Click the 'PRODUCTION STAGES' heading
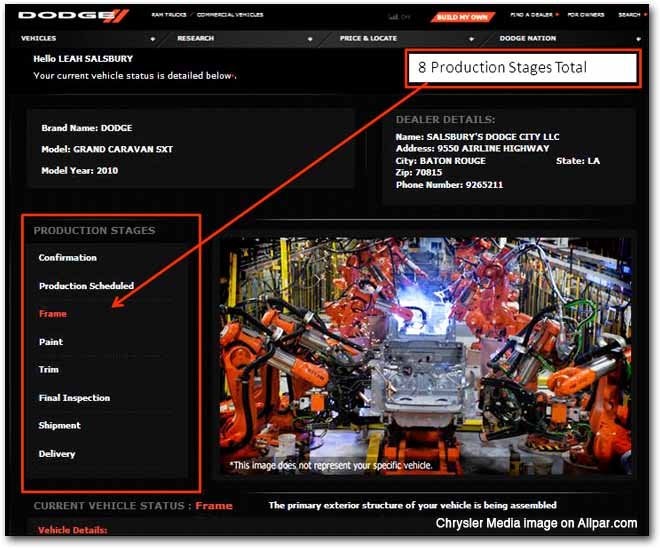Viewport: 660px width, 548px height. click(95, 231)
